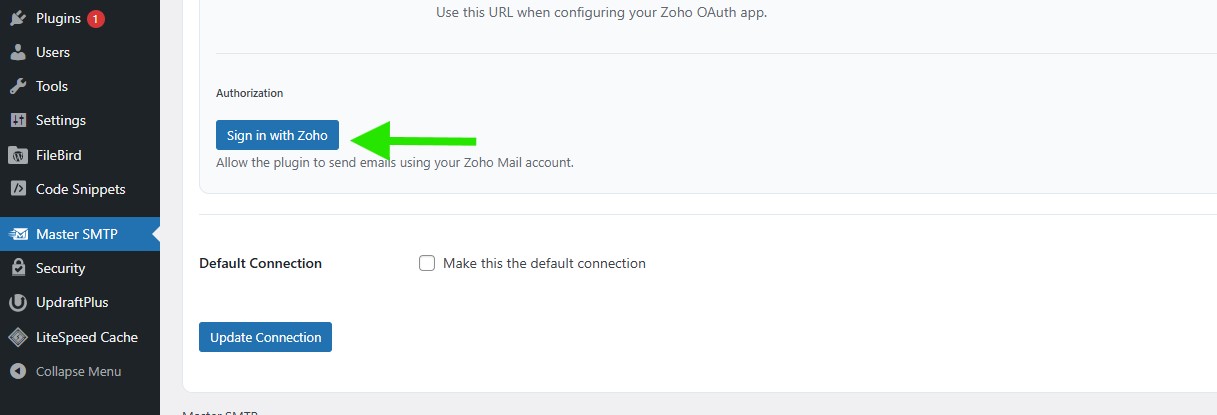The height and width of the screenshot is (415, 1217).
Task: Click the UpdraftPlus logo icon
Action: [x=18, y=302]
